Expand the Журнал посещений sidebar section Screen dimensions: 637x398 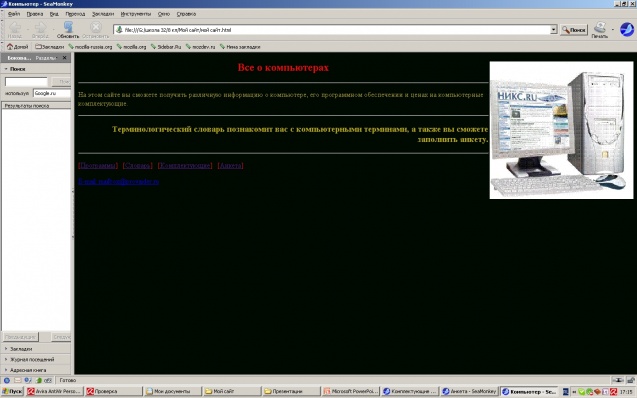tap(32, 359)
